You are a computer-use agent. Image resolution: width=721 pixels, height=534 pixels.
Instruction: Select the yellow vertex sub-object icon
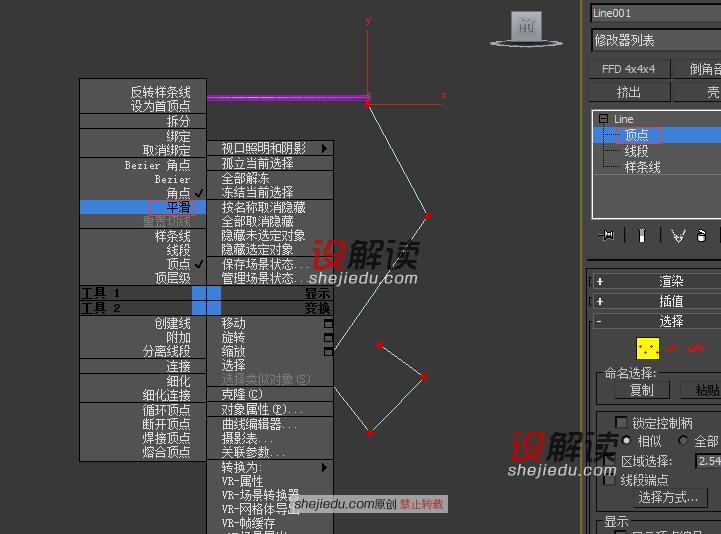point(647,349)
